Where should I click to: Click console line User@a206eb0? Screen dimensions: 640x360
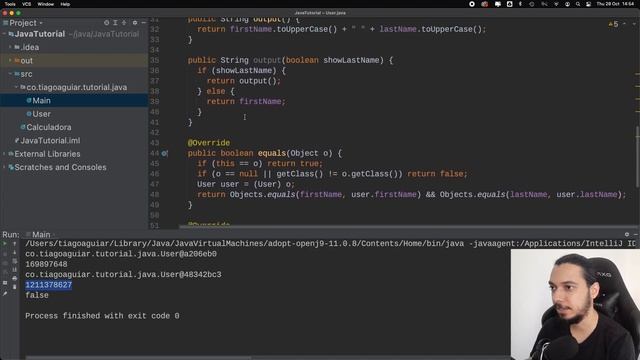121,254
